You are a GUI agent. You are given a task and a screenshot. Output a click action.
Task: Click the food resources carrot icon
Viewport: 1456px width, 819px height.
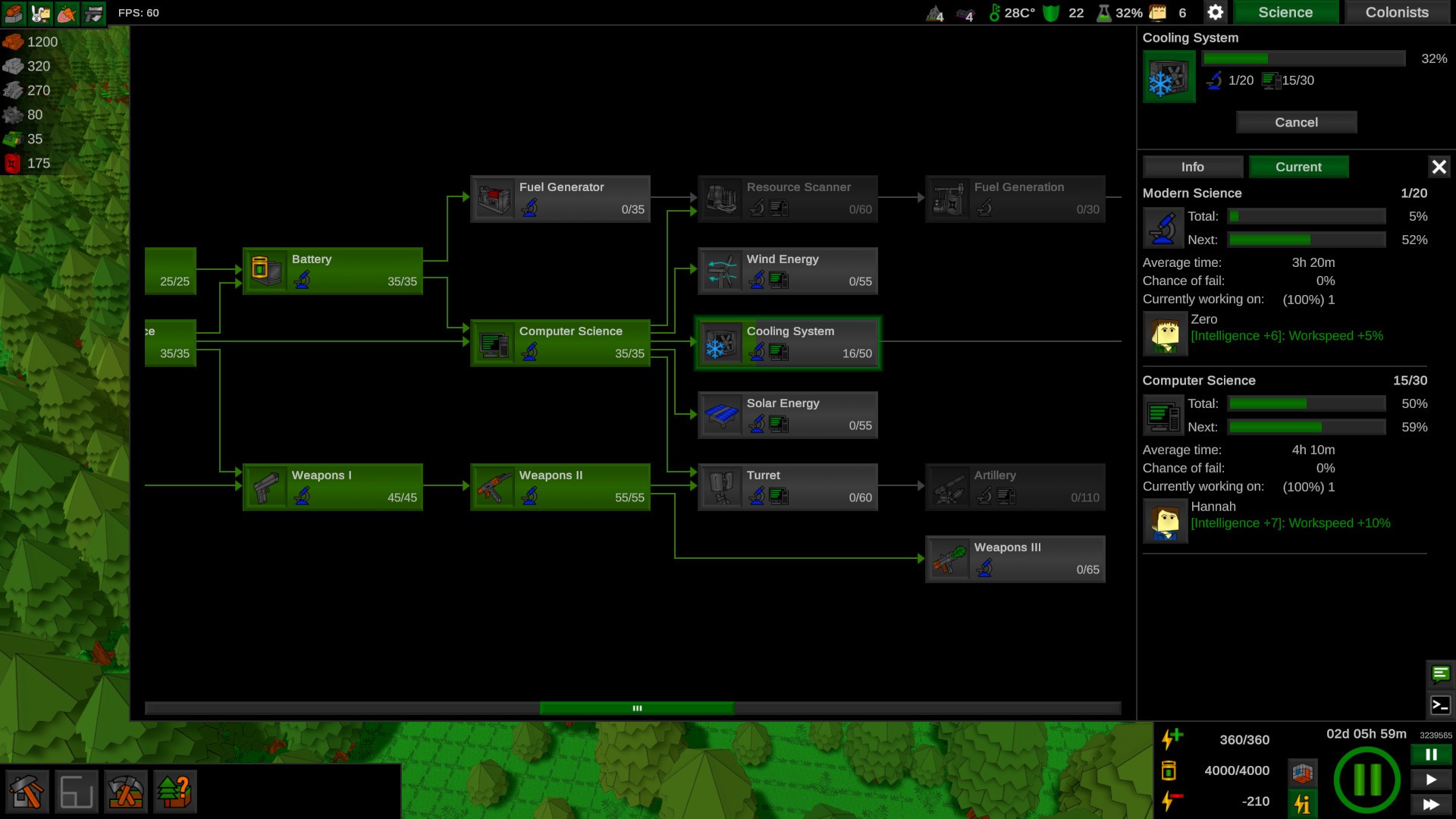point(67,13)
